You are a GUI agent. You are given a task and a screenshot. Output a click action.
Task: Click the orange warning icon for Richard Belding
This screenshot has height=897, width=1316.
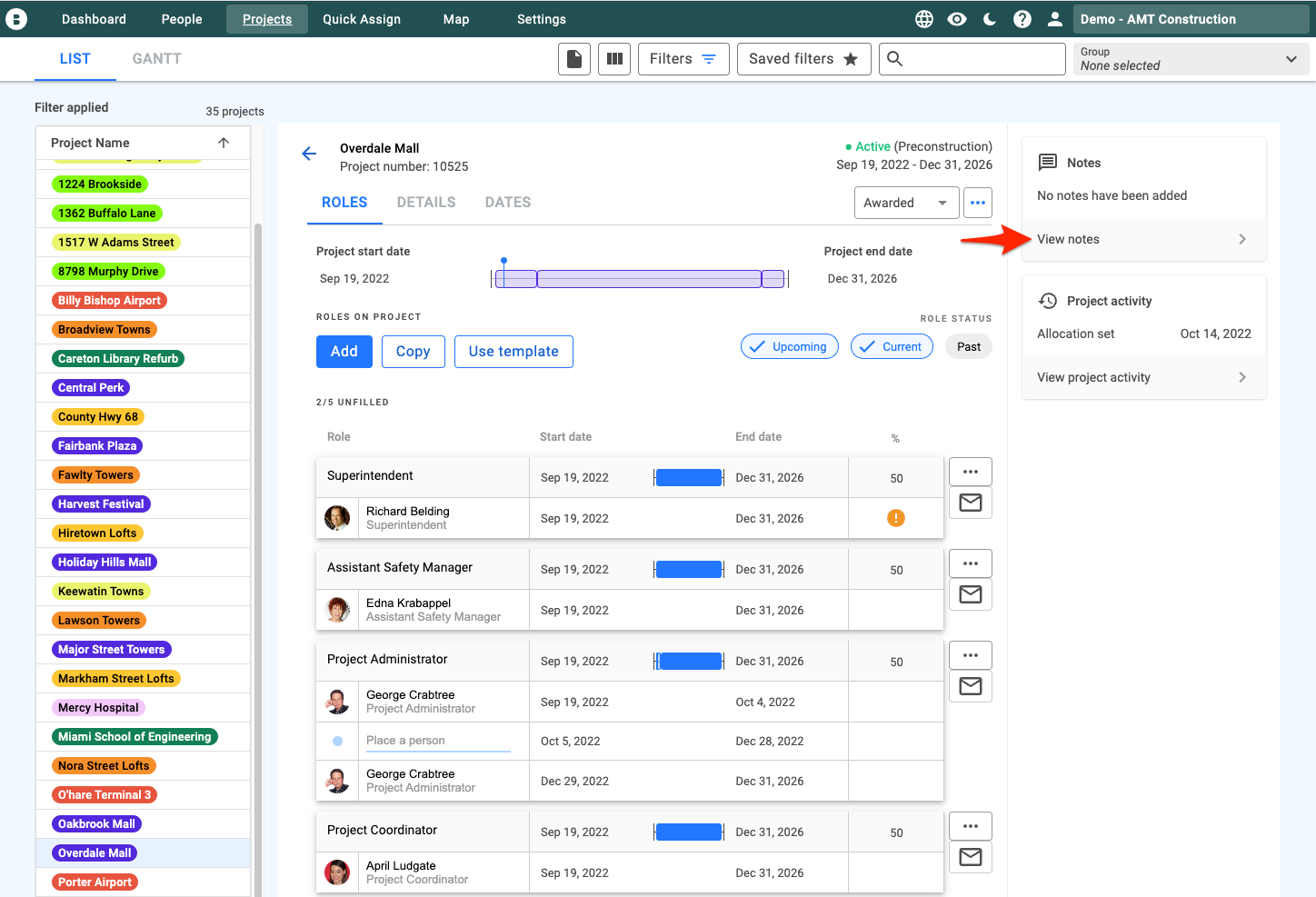click(x=895, y=517)
